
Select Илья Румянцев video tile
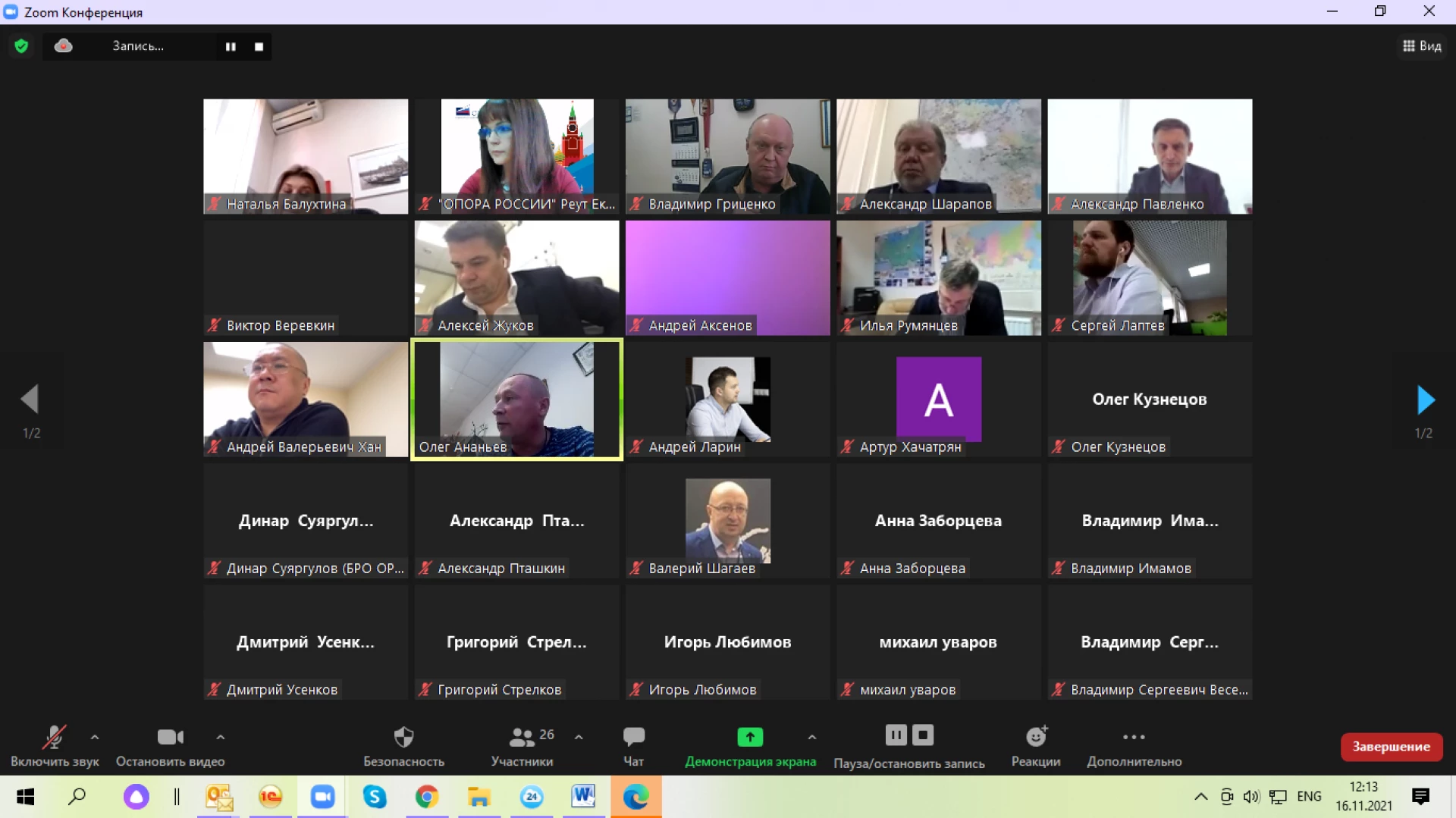939,277
